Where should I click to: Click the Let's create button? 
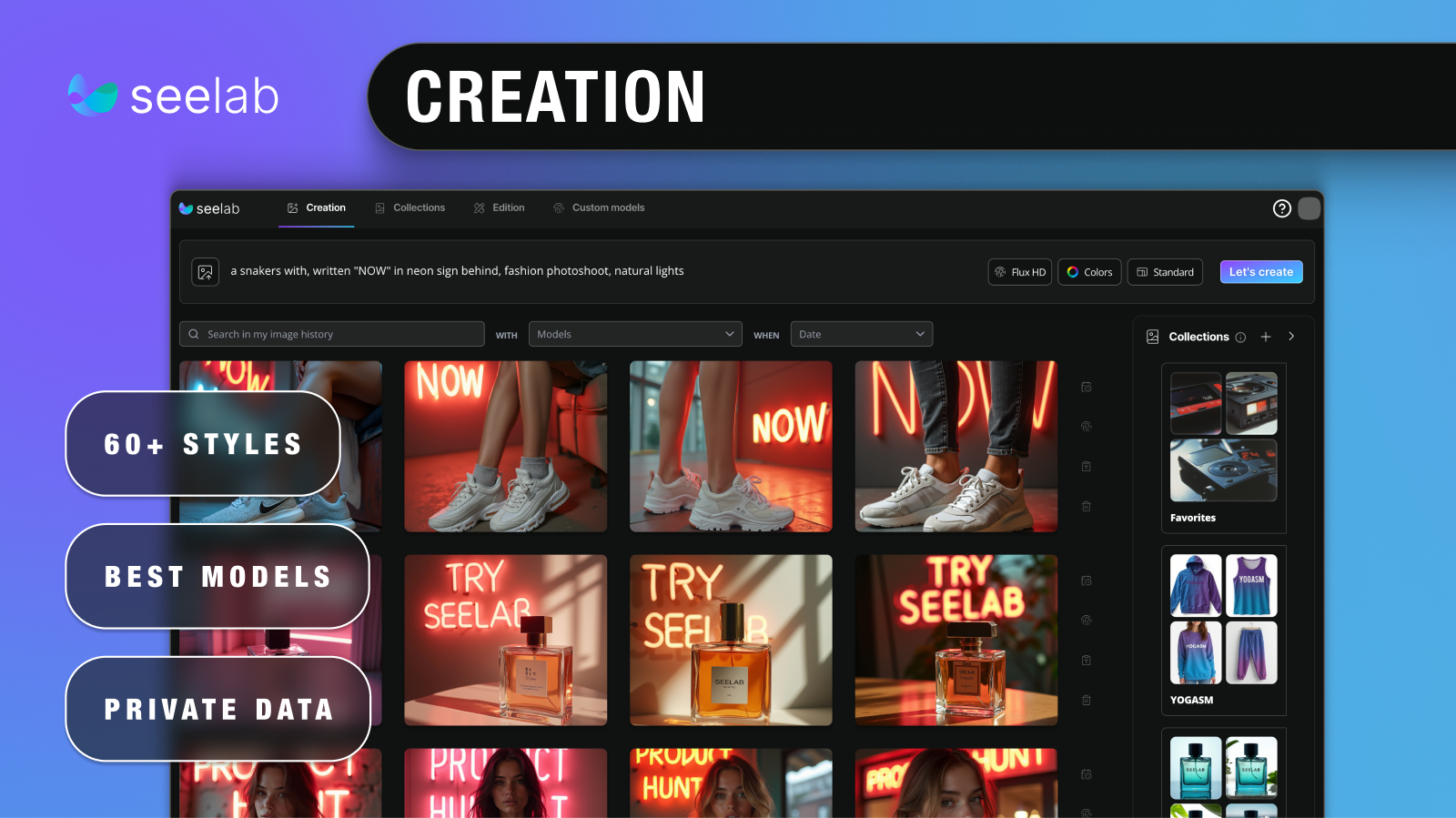[1261, 272]
